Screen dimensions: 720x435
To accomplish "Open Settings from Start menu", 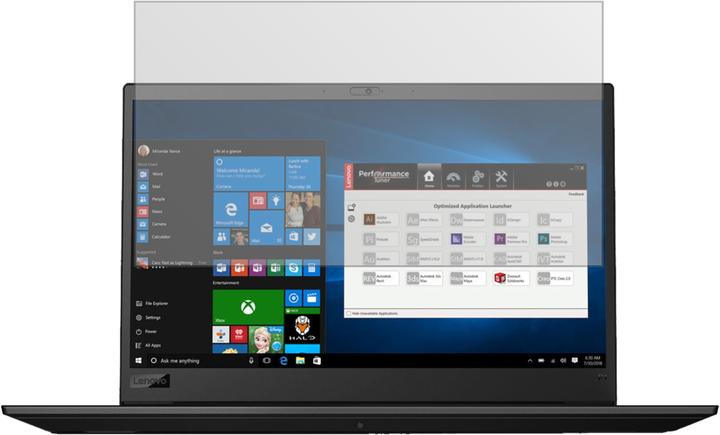I will (x=148, y=317).
